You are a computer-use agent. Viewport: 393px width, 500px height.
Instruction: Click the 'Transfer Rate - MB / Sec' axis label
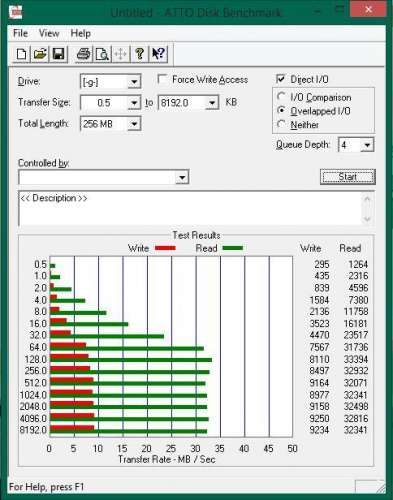coord(166,459)
